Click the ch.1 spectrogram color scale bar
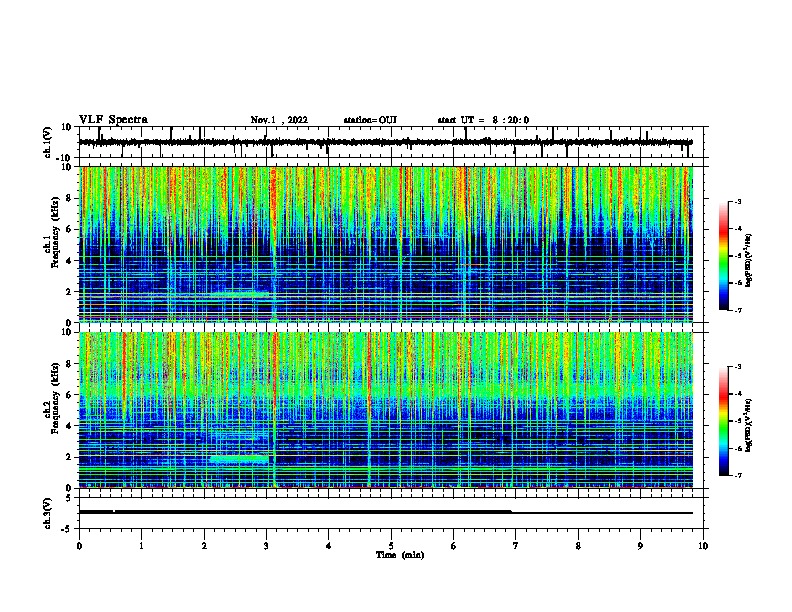This screenshot has width=792, height=612. point(724,256)
